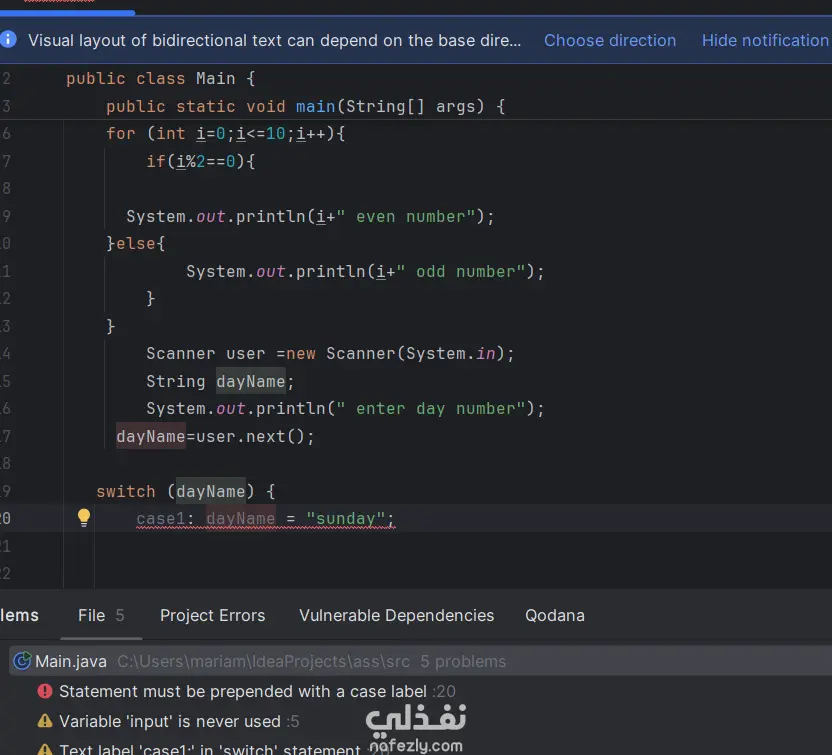
Task: Click warning icon beside Text label 'case1:' problem
Action: click(x=45, y=748)
